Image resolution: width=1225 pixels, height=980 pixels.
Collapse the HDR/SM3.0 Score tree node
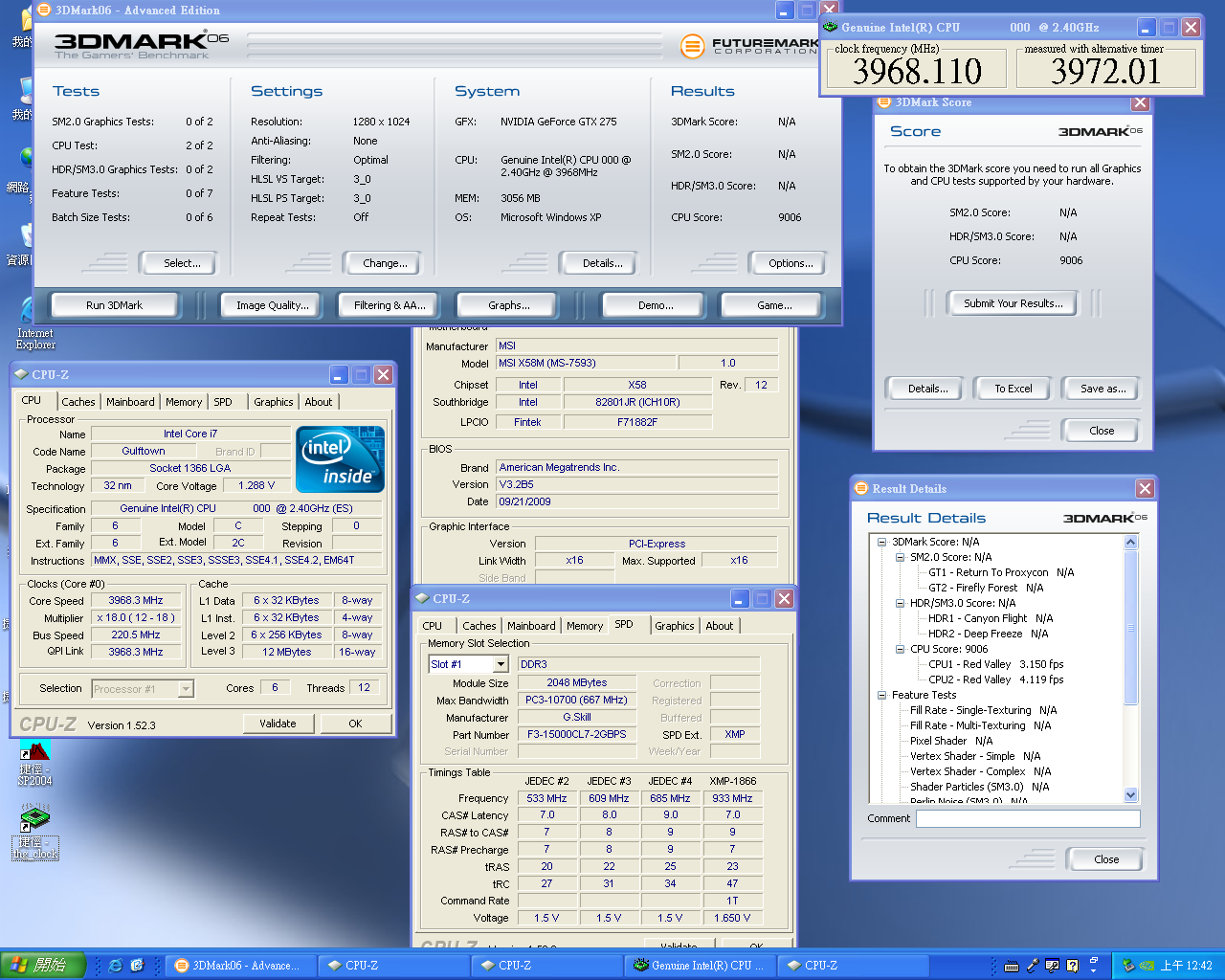900,603
